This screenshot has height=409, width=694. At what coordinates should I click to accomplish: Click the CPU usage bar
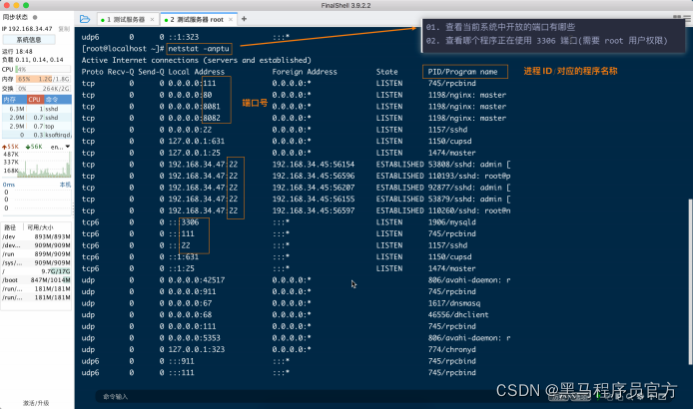tap(43, 69)
